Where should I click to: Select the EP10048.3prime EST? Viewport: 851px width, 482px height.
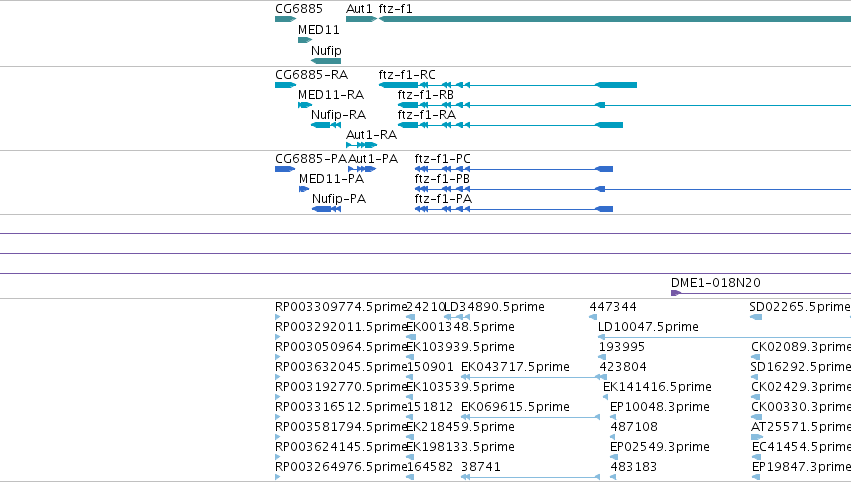(659, 407)
